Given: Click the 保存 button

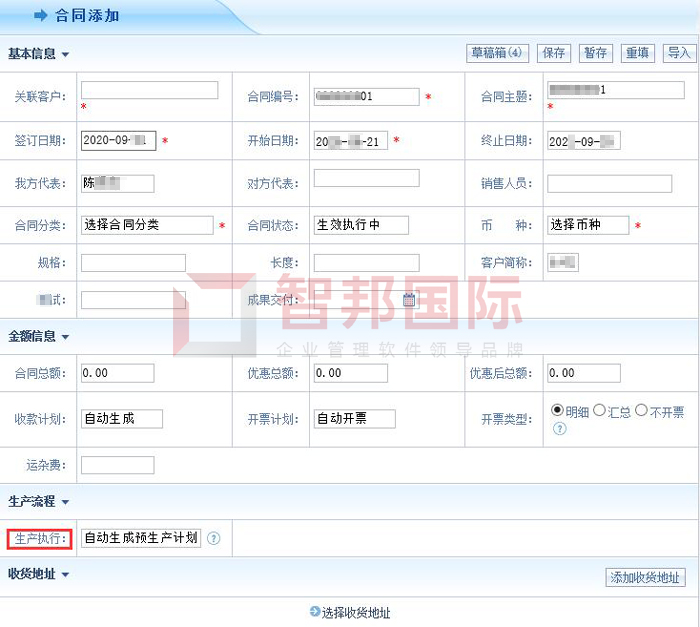Looking at the screenshot, I should (554, 53).
